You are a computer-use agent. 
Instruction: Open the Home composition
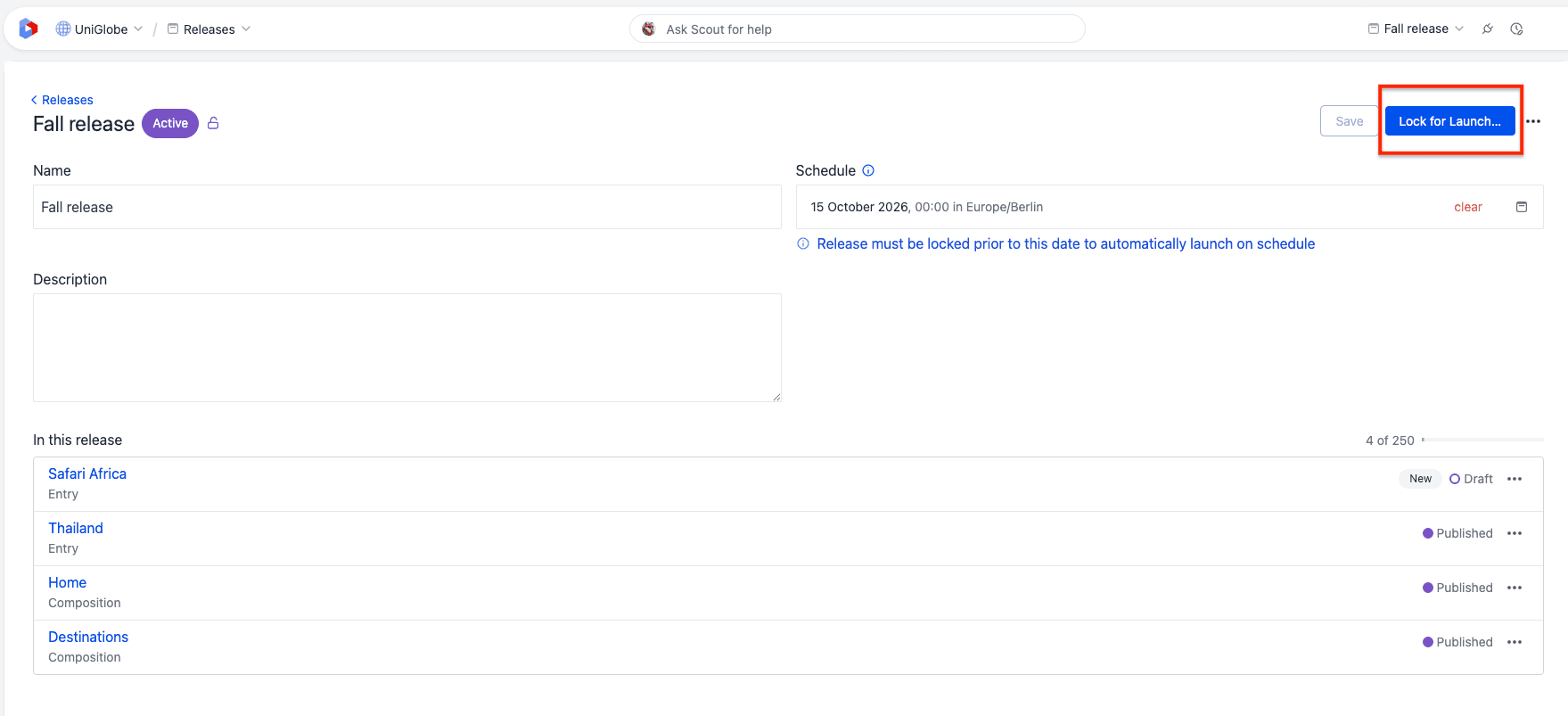[67, 582]
